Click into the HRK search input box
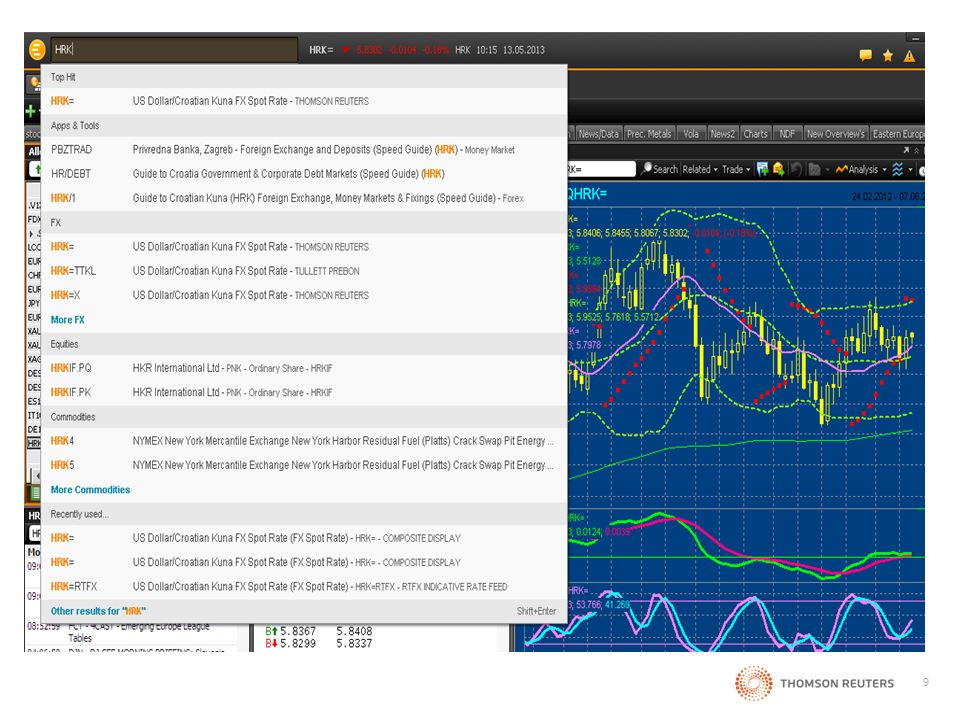This screenshot has width=960, height=720. pos(174,50)
